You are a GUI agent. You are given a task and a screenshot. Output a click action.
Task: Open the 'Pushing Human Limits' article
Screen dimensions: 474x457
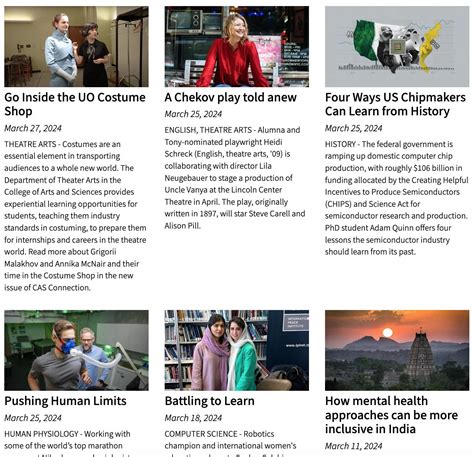pyautogui.click(x=65, y=401)
